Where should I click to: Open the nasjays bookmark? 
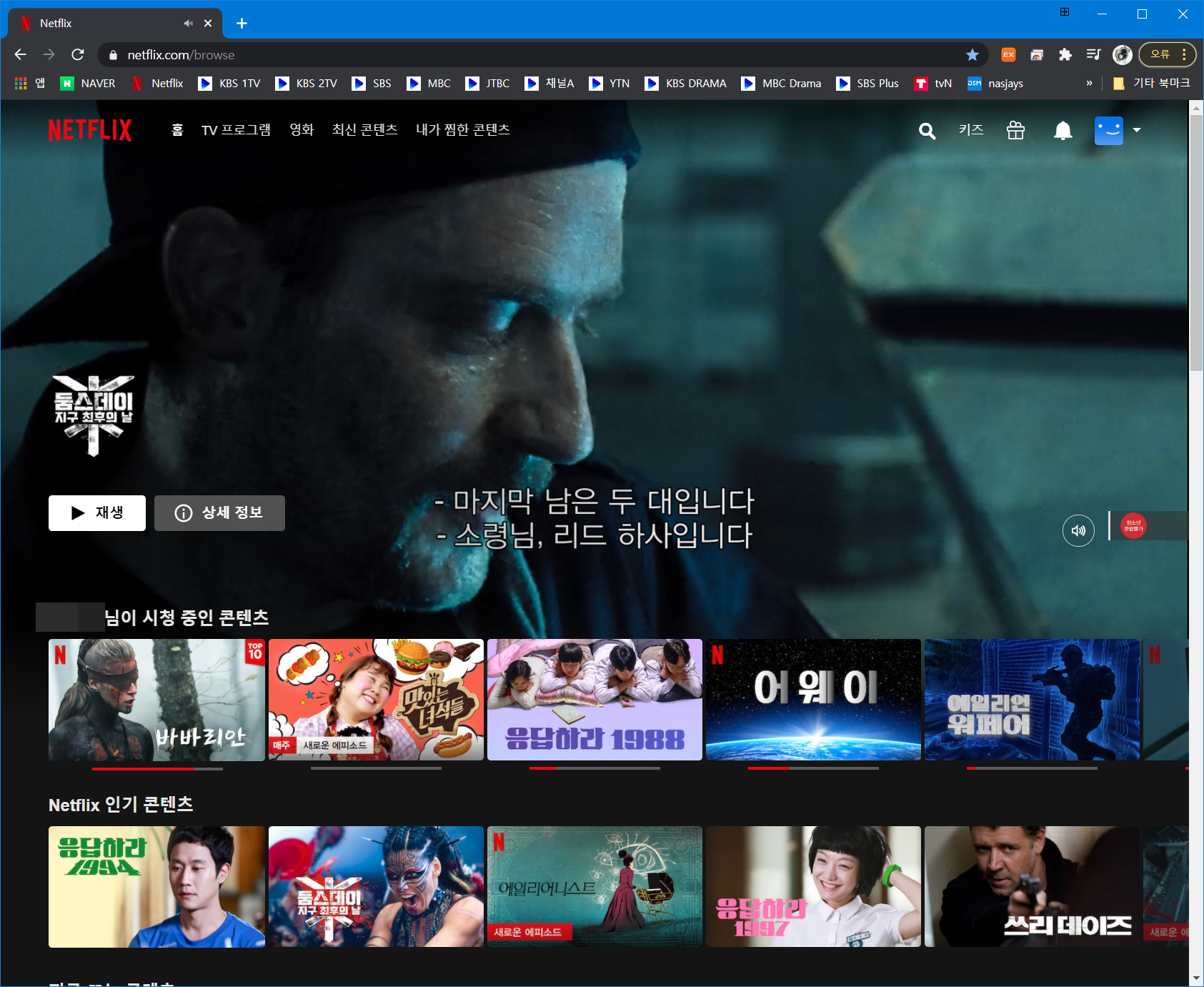995,83
